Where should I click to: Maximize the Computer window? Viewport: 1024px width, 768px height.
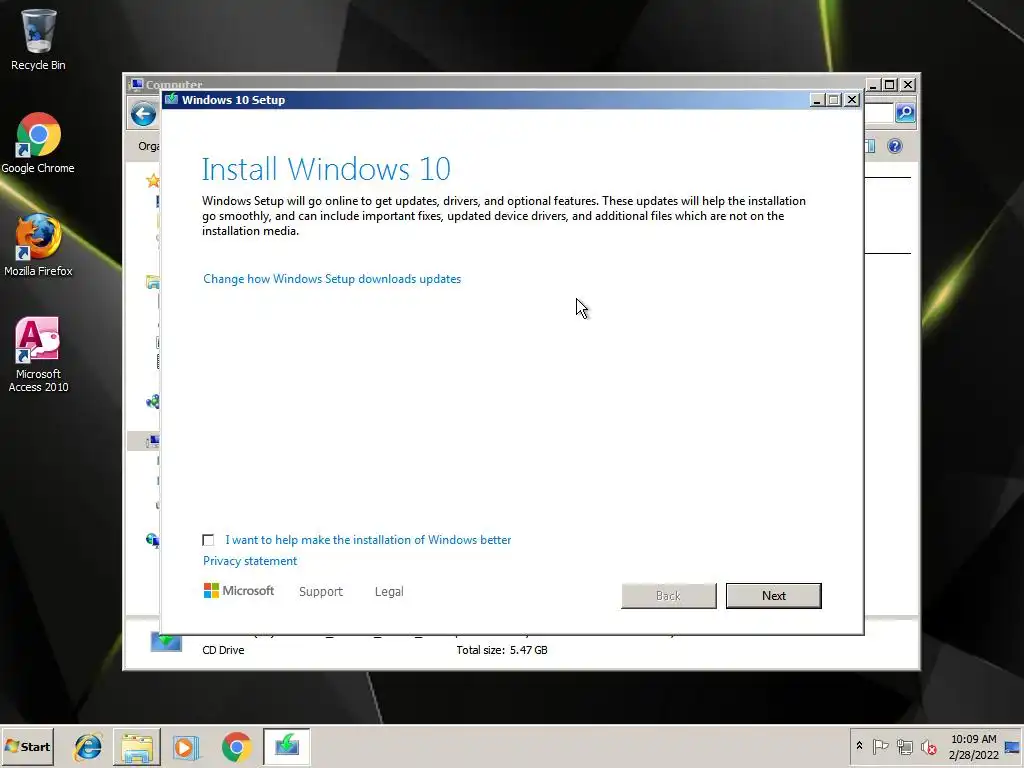click(889, 85)
